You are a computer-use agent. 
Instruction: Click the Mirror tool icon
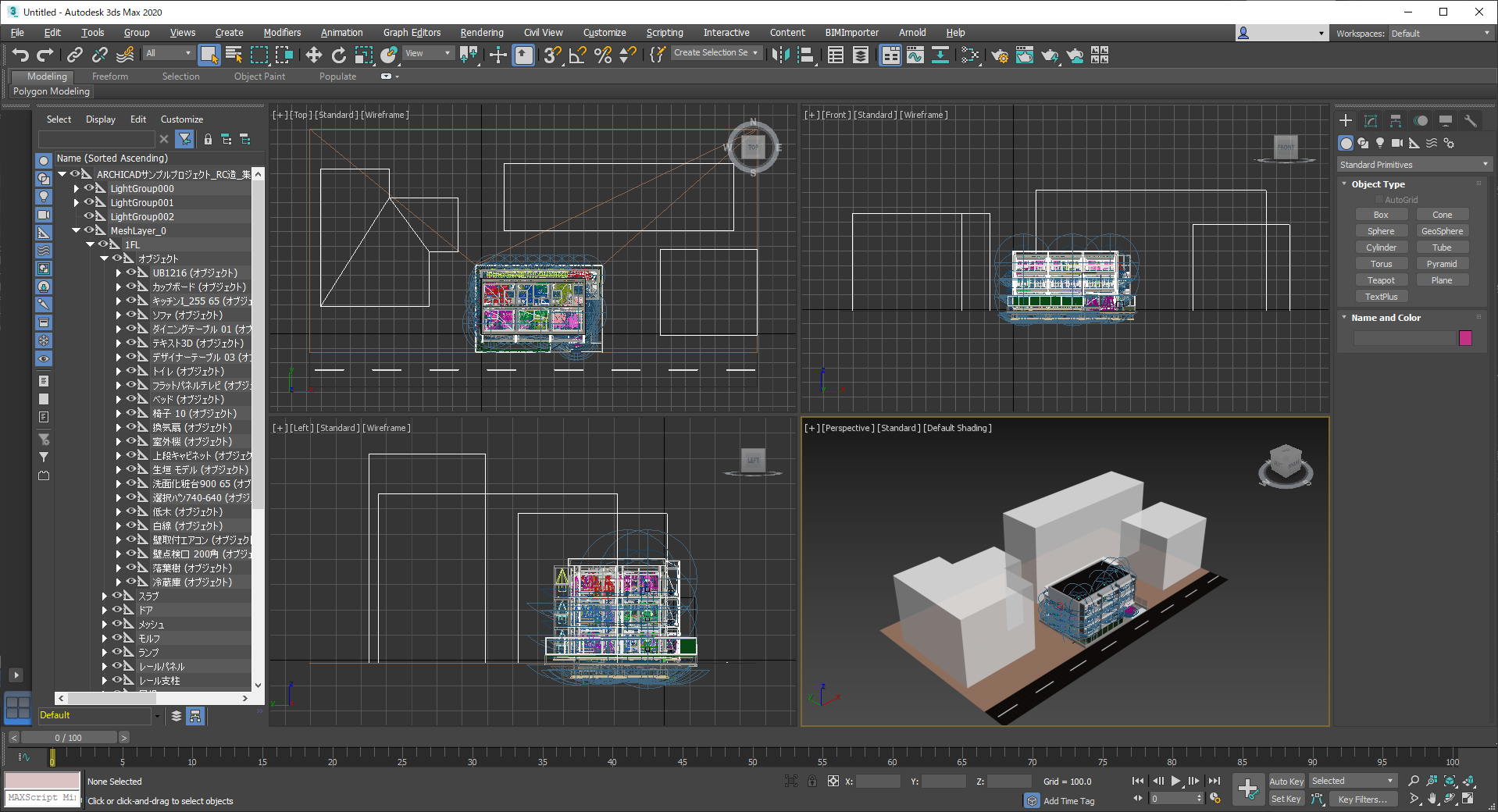coord(779,55)
